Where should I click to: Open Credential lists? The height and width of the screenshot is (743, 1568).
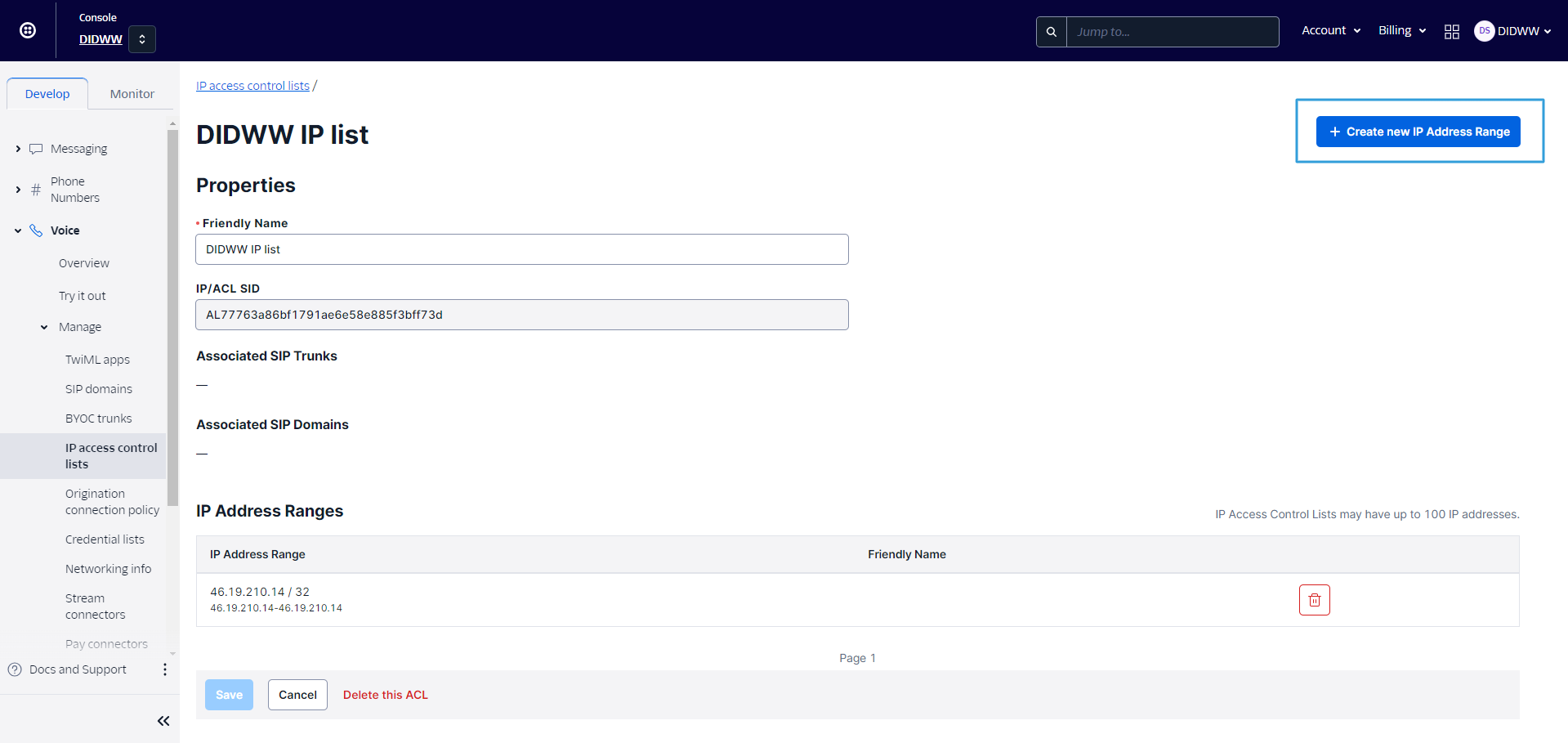point(105,539)
